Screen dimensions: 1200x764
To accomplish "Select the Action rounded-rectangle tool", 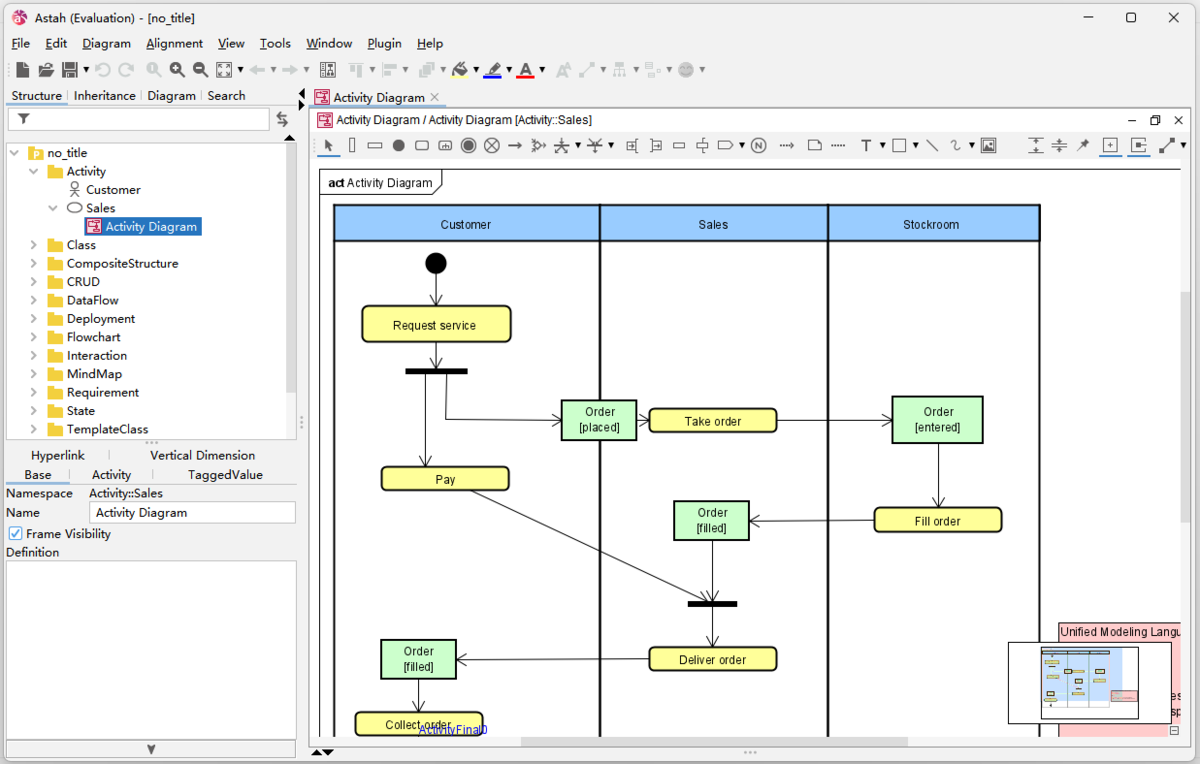I will (x=423, y=145).
